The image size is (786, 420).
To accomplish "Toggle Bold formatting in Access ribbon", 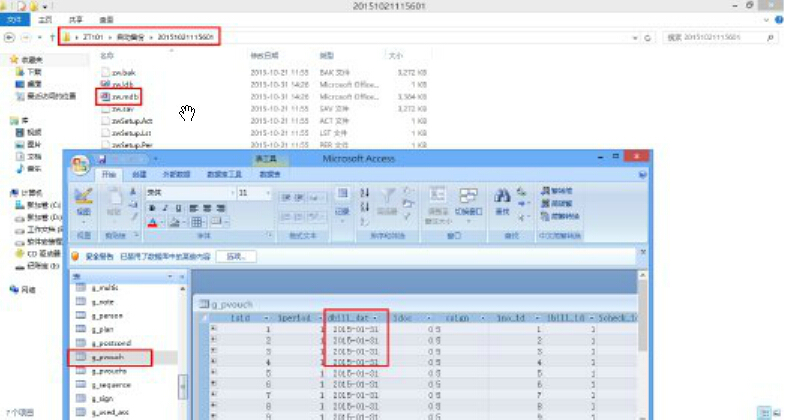I will (152, 207).
